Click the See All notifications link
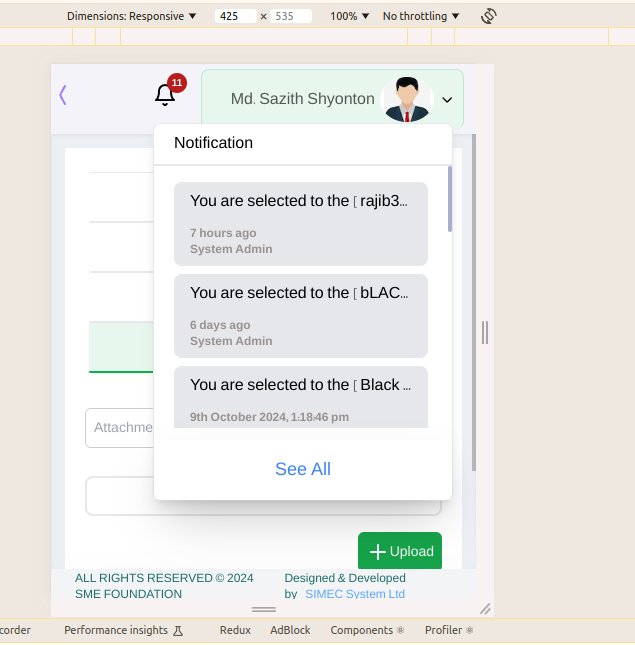 click(303, 469)
